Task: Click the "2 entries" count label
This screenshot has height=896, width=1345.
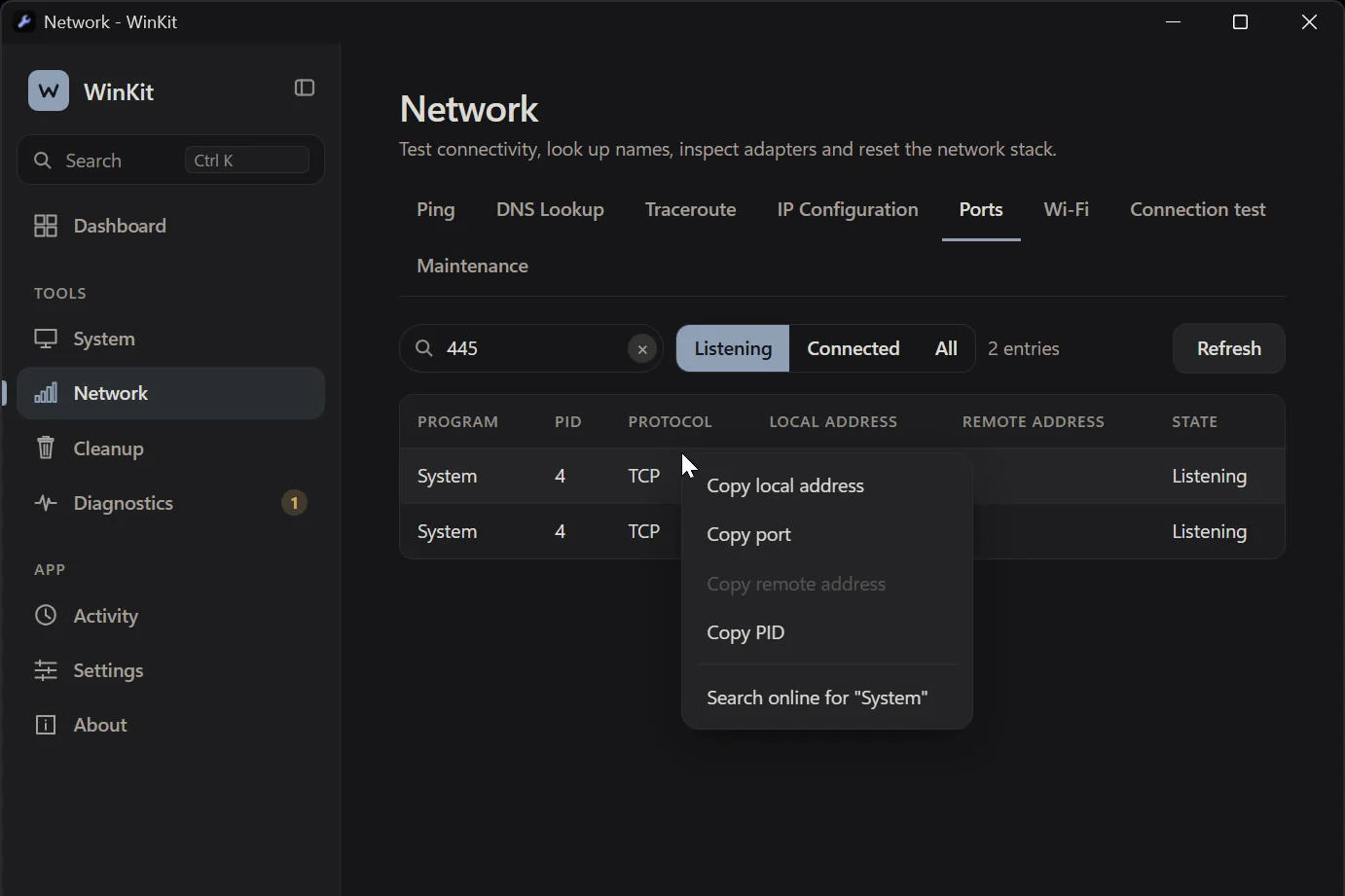Action: pyautogui.click(x=1024, y=348)
